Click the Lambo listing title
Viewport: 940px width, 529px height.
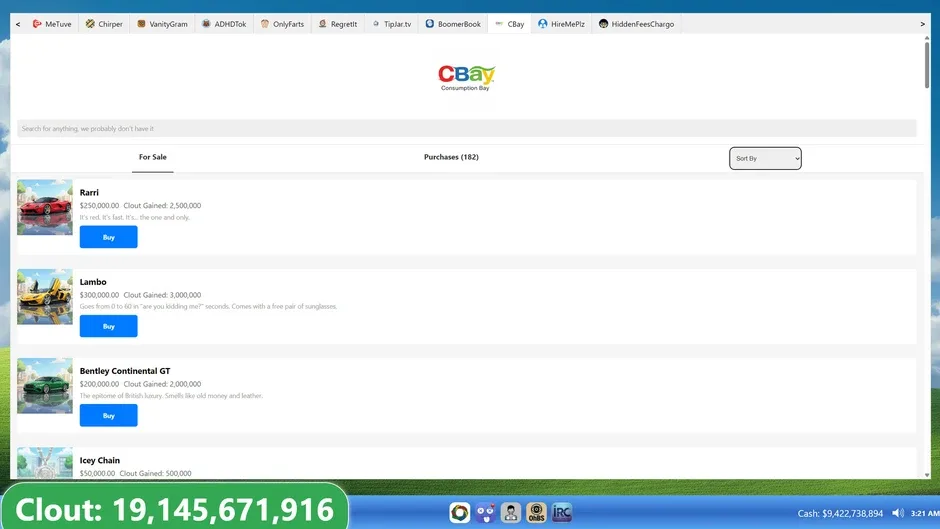[x=93, y=282]
